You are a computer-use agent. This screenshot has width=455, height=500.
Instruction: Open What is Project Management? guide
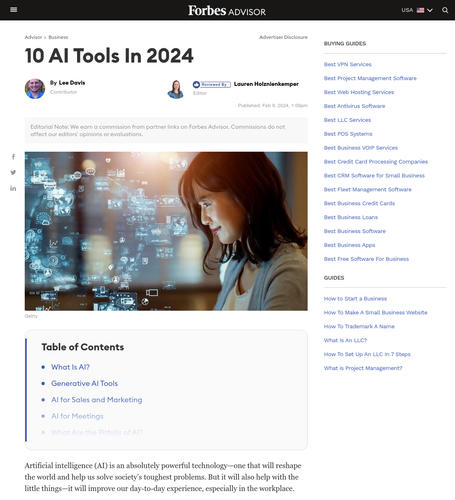click(363, 368)
